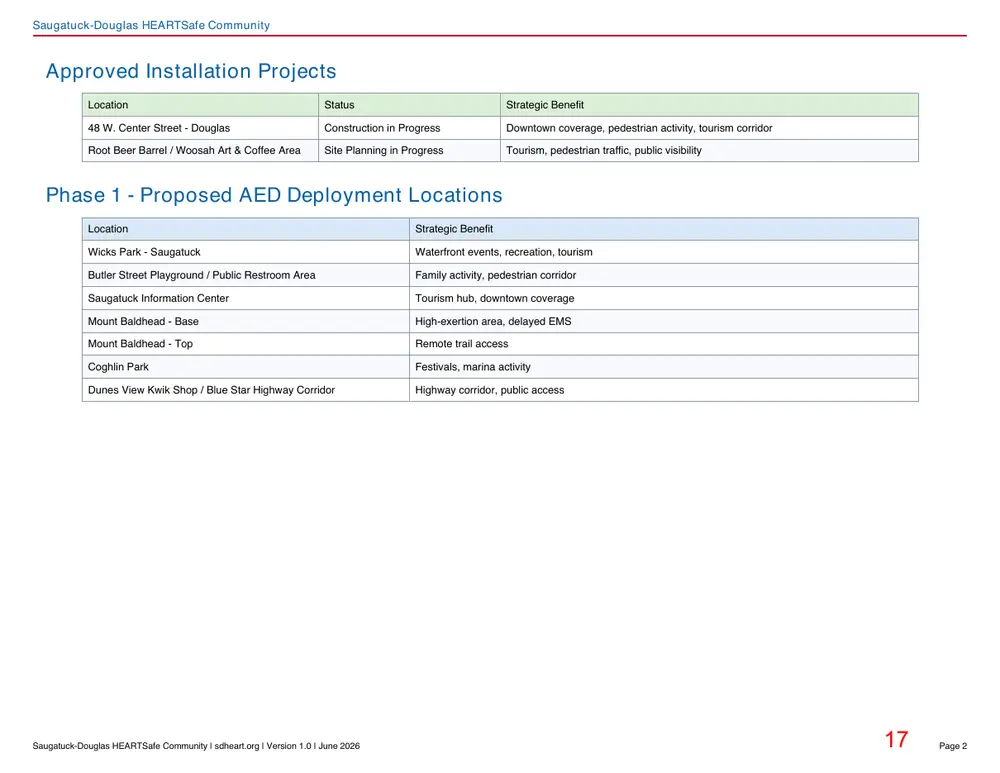Select the Mount Baldhead - Top cell
The height and width of the screenshot is (773, 1000).
(x=246, y=344)
